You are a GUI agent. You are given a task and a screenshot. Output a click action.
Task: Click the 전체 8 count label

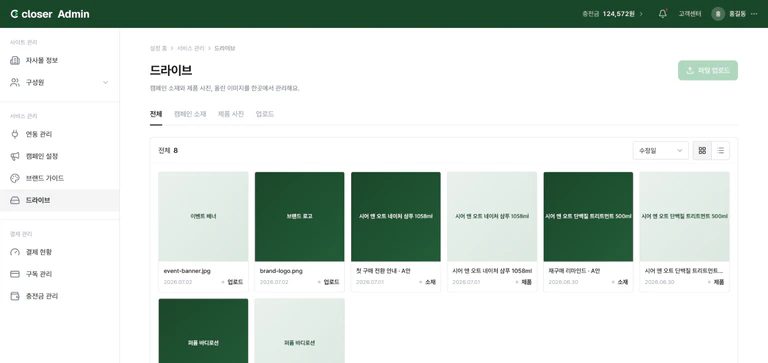click(168, 150)
